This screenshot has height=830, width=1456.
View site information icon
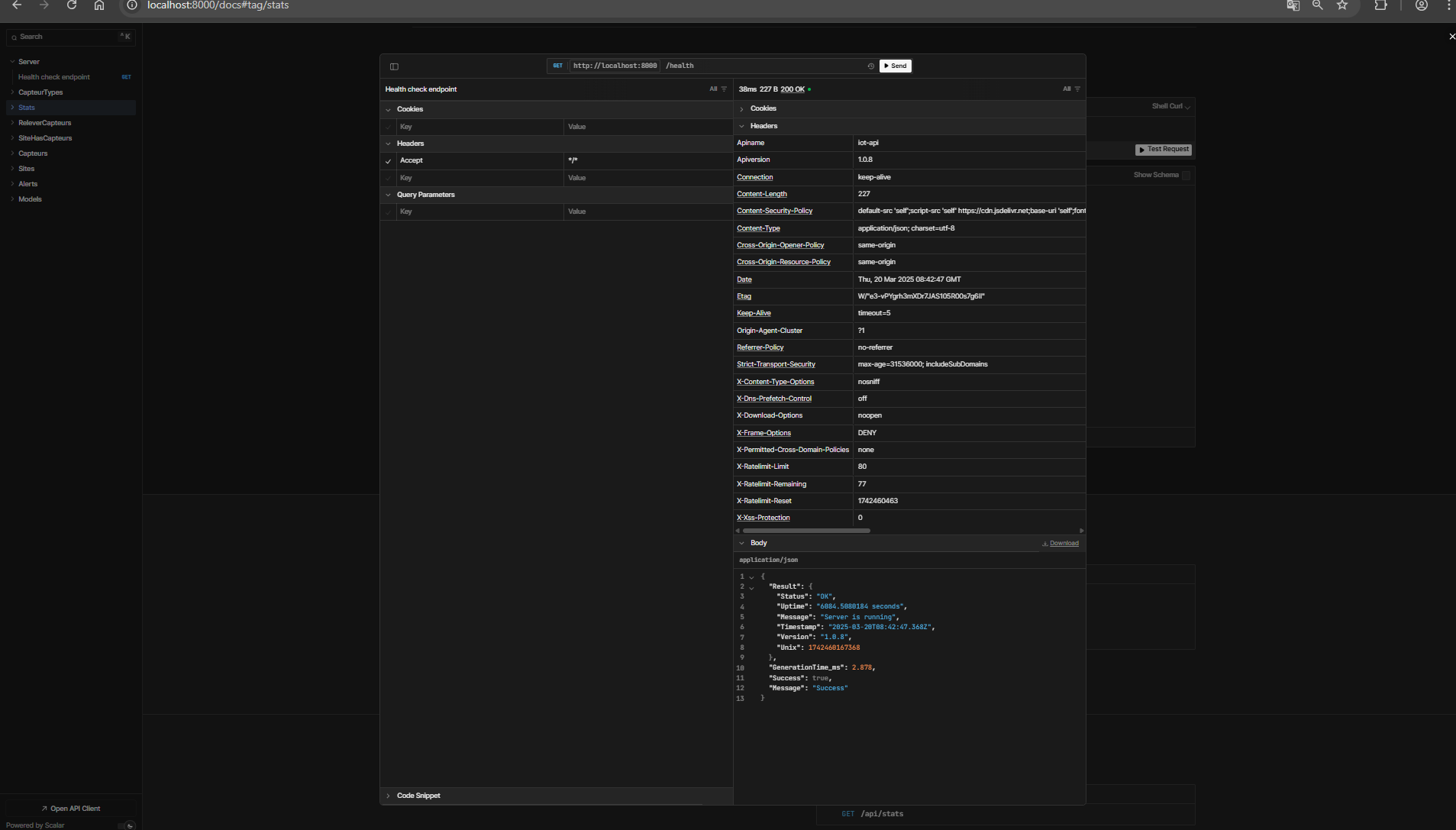[x=132, y=5]
